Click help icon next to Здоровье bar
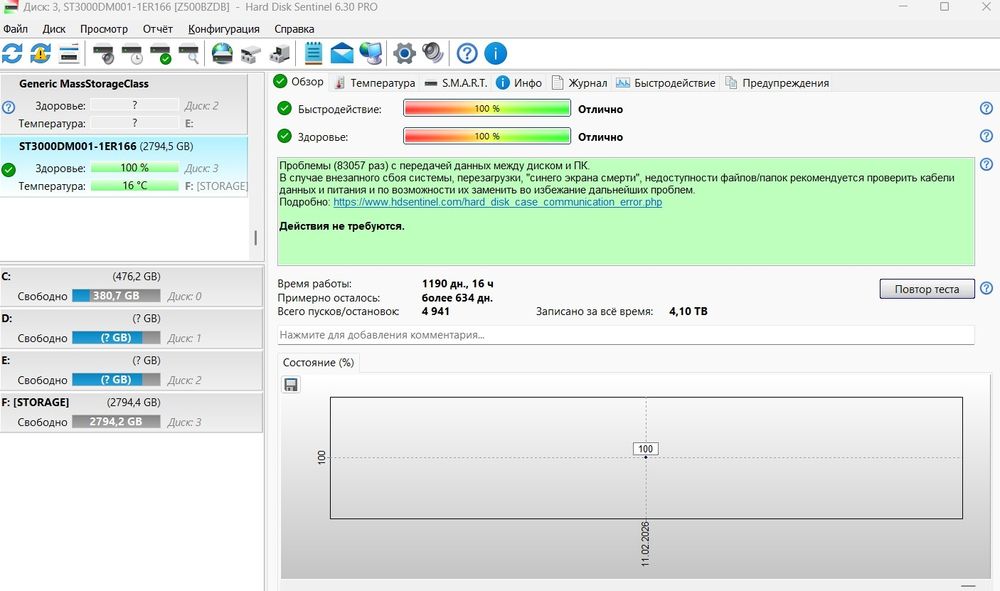Image resolution: width=1000 pixels, height=591 pixels. tap(986, 136)
